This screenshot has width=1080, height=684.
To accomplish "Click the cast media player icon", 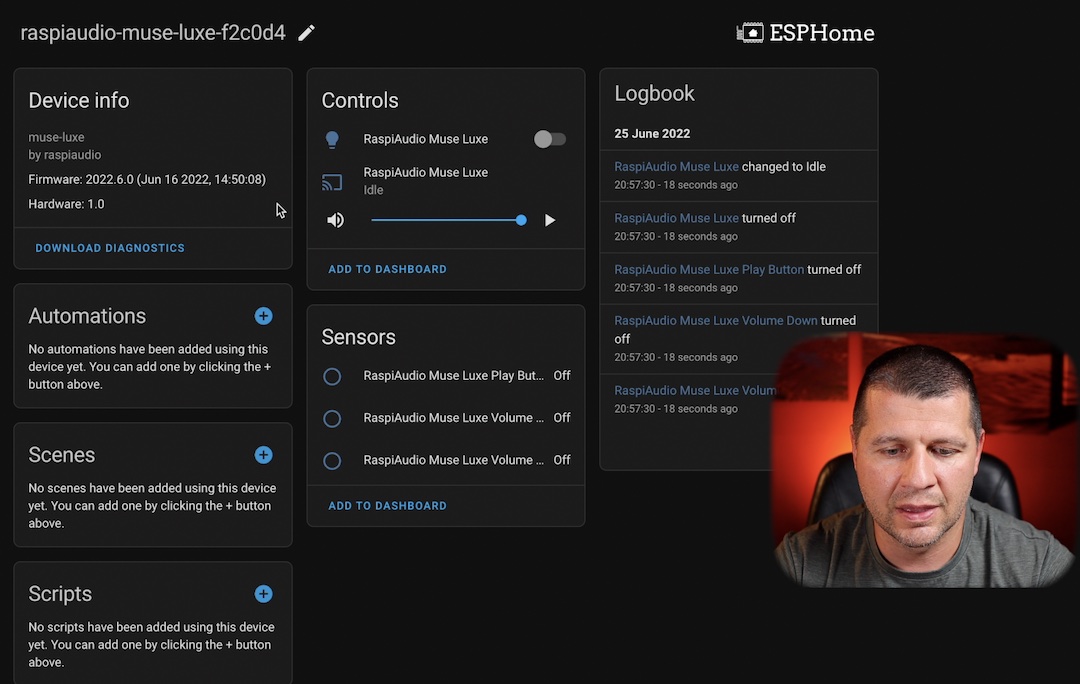I will [x=332, y=182].
